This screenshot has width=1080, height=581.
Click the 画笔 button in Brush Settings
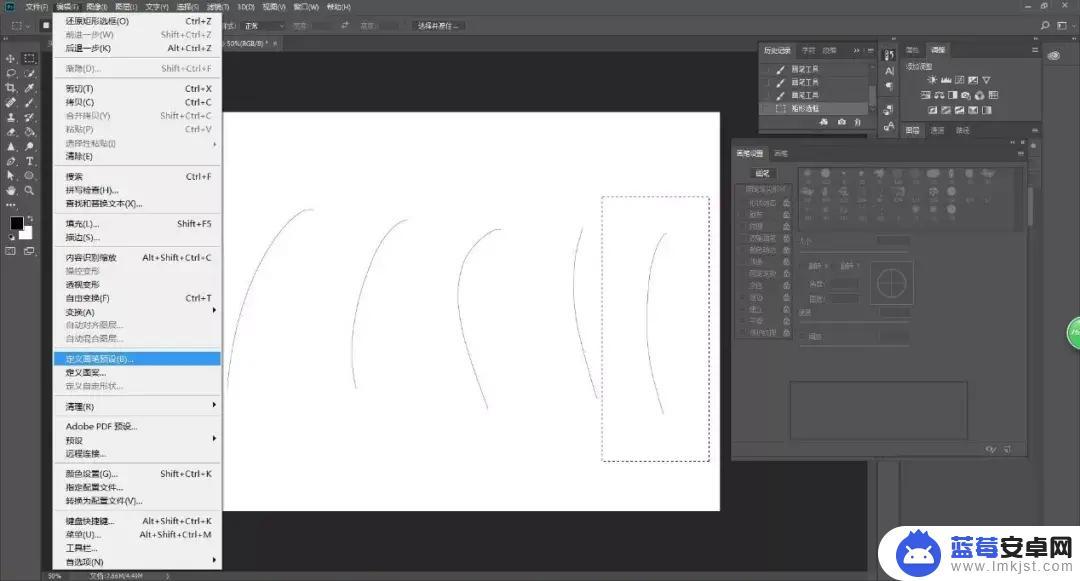click(762, 173)
